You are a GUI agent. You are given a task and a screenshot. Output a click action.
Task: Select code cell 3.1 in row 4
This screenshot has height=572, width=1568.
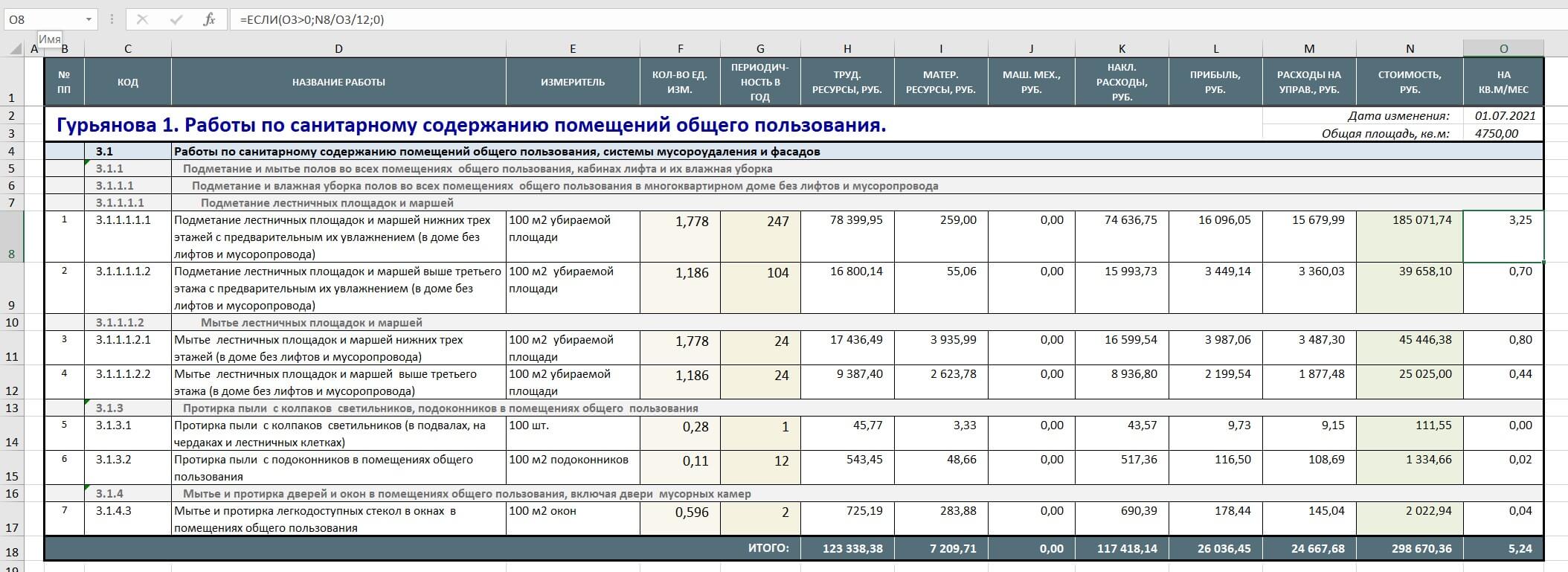(128, 151)
